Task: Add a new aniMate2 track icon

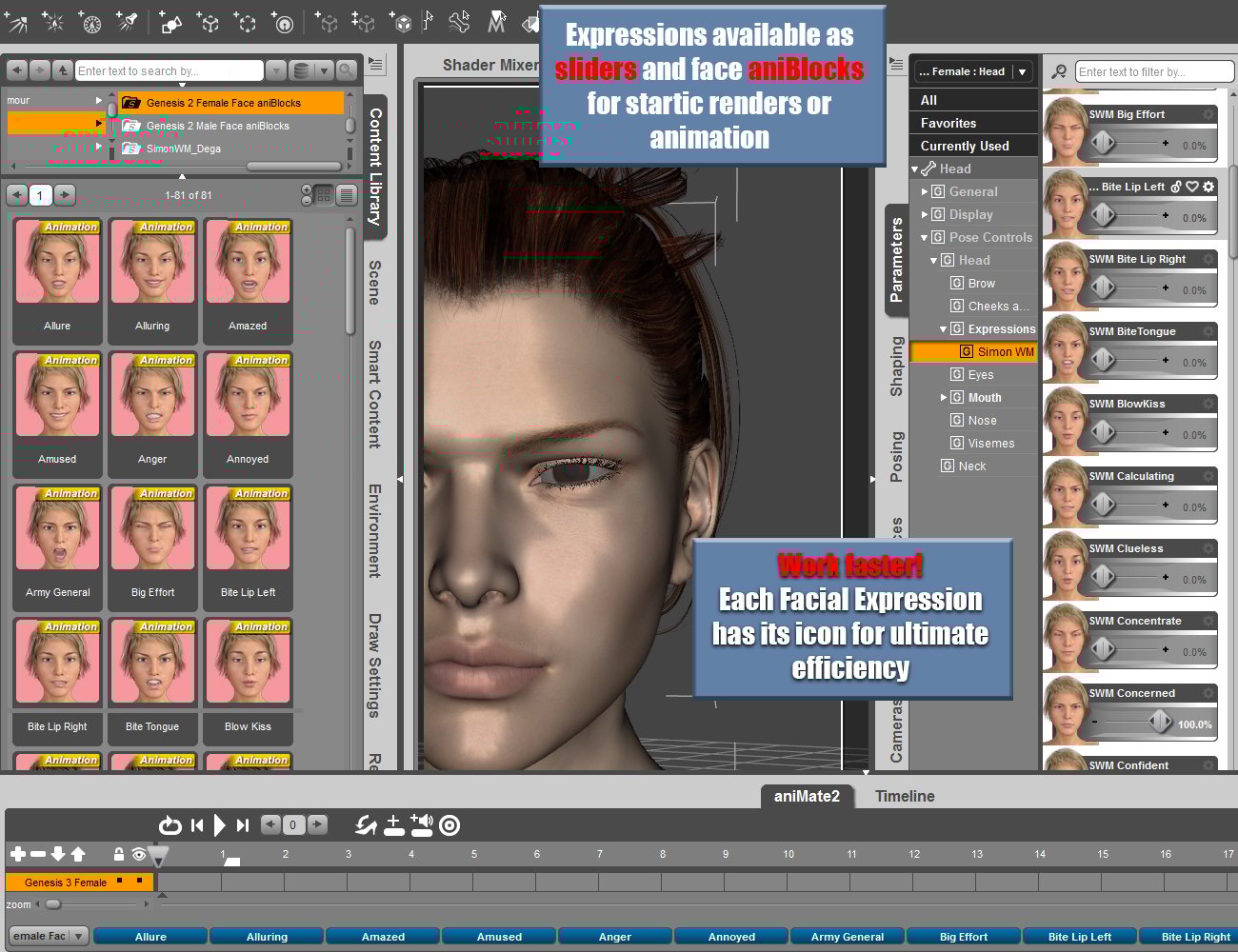Action: (x=393, y=825)
